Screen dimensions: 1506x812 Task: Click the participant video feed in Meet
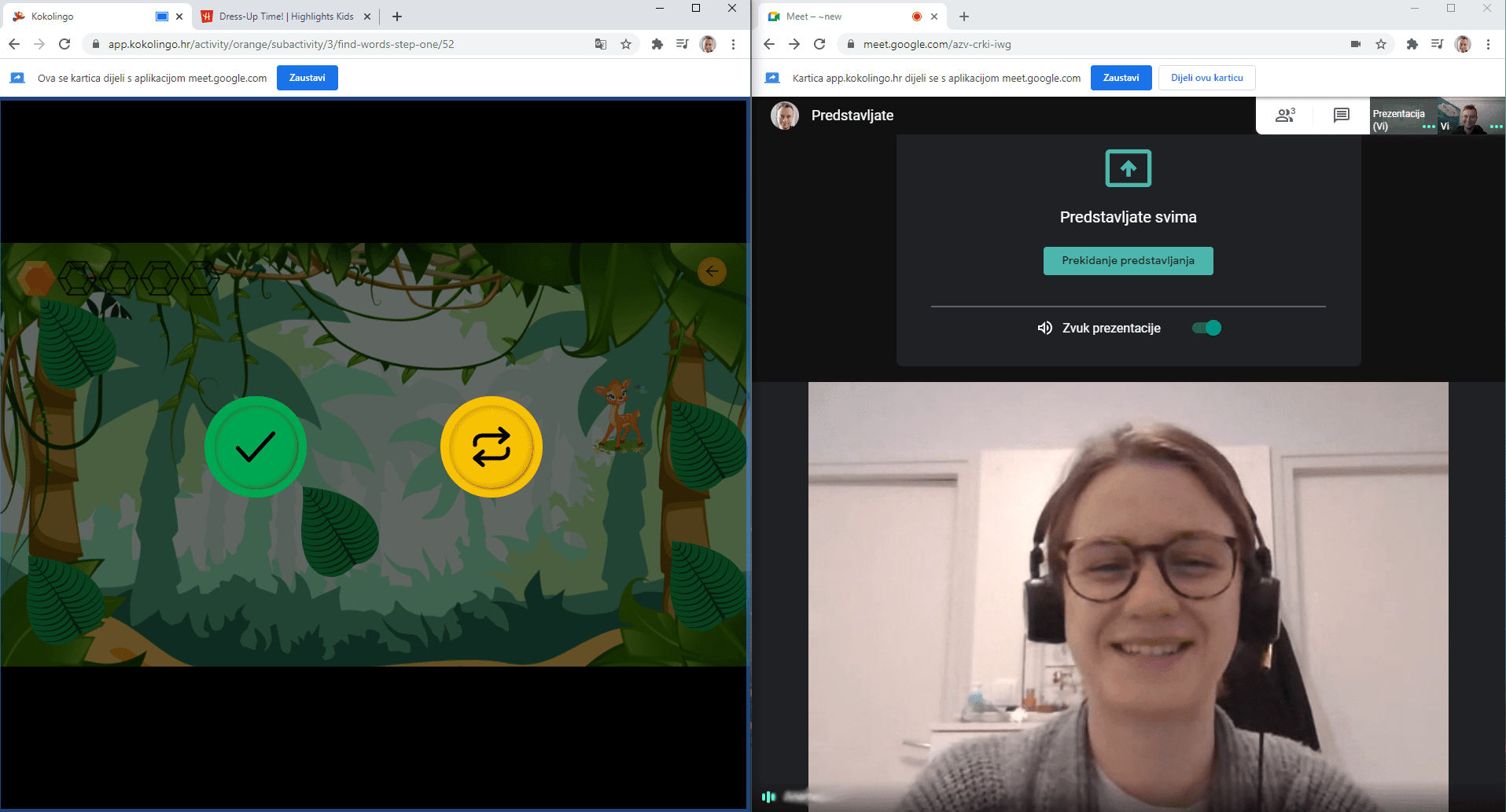pyautogui.click(x=1129, y=597)
